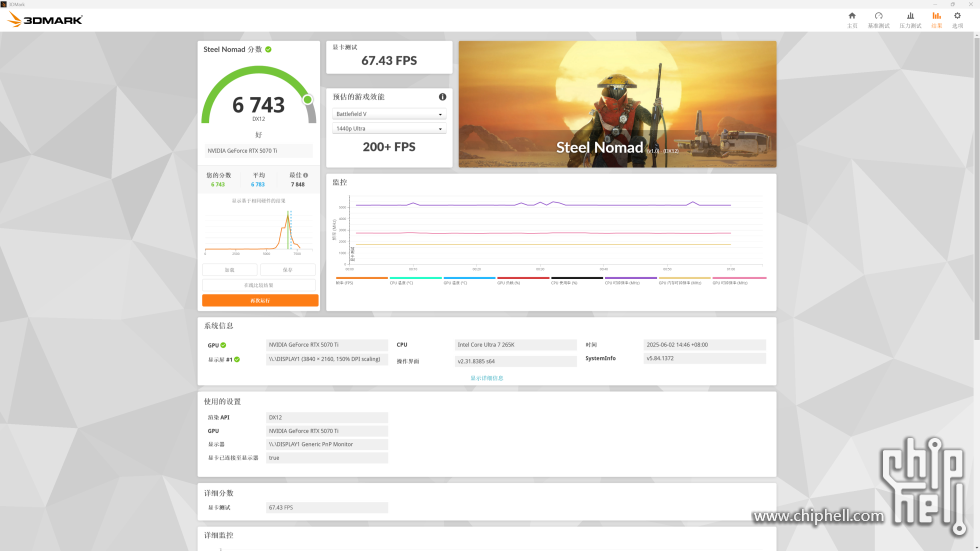Screen dimensions: 980x551
Task: Toggle the pink GPU 时钟频率 (MHz) legend series
Action: 739,280
